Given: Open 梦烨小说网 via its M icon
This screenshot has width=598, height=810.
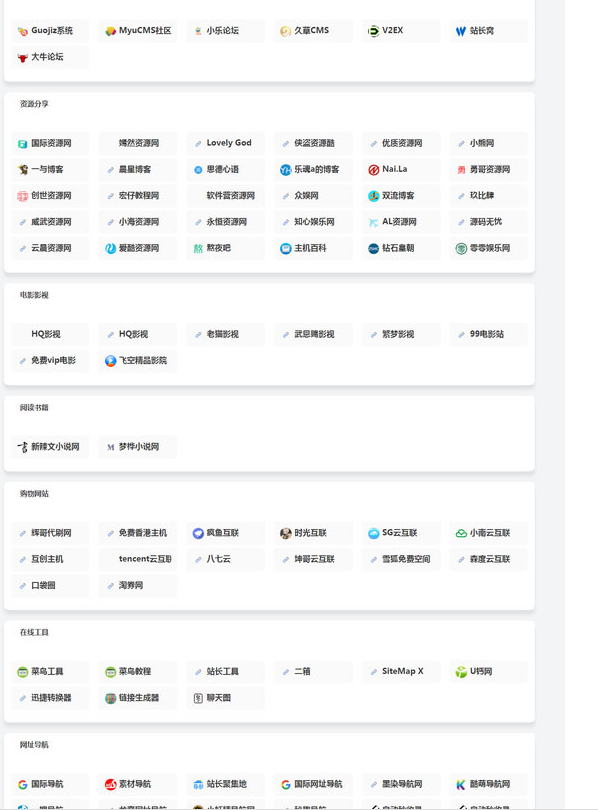Looking at the screenshot, I should pyautogui.click(x=111, y=447).
